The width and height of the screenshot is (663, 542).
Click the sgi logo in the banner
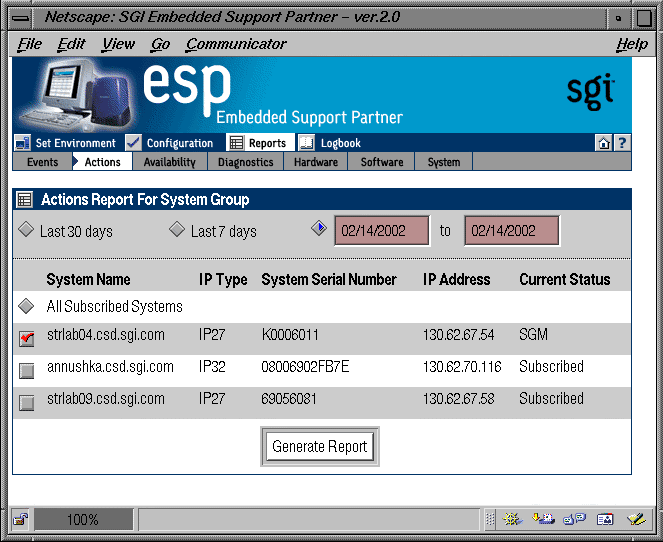click(590, 91)
